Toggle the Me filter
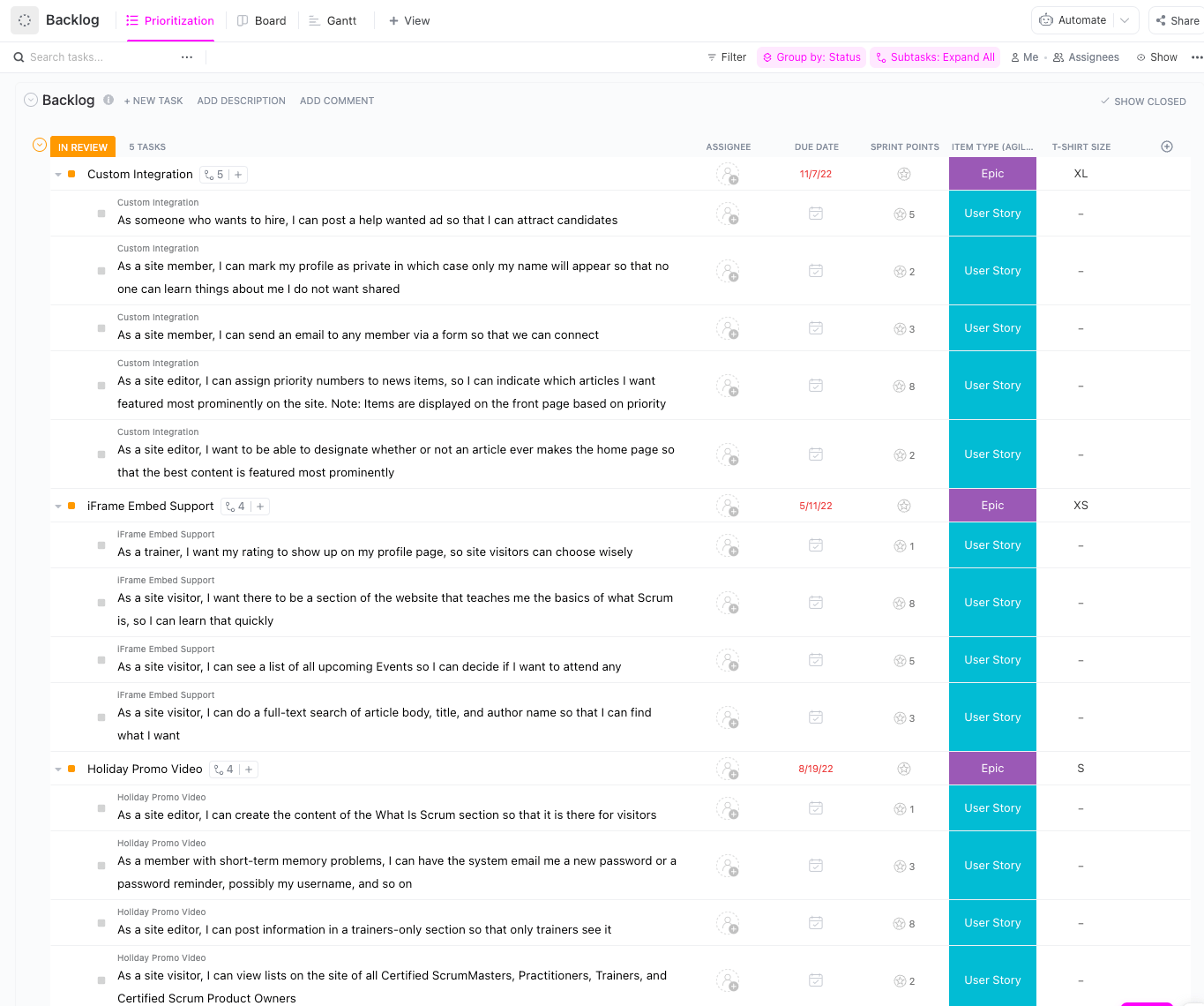Viewport: 1204px width, 1006px height. click(x=1025, y=57)
